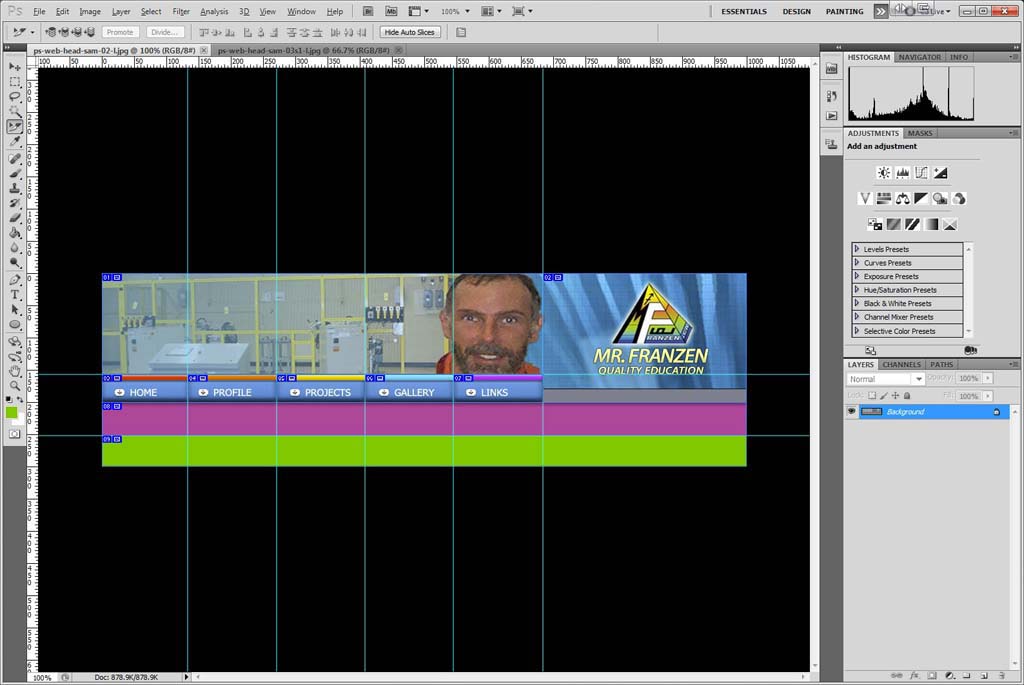Open the Layer menu
The height and width of the screenshot is (685, 1024).
[x=121, y=12]
